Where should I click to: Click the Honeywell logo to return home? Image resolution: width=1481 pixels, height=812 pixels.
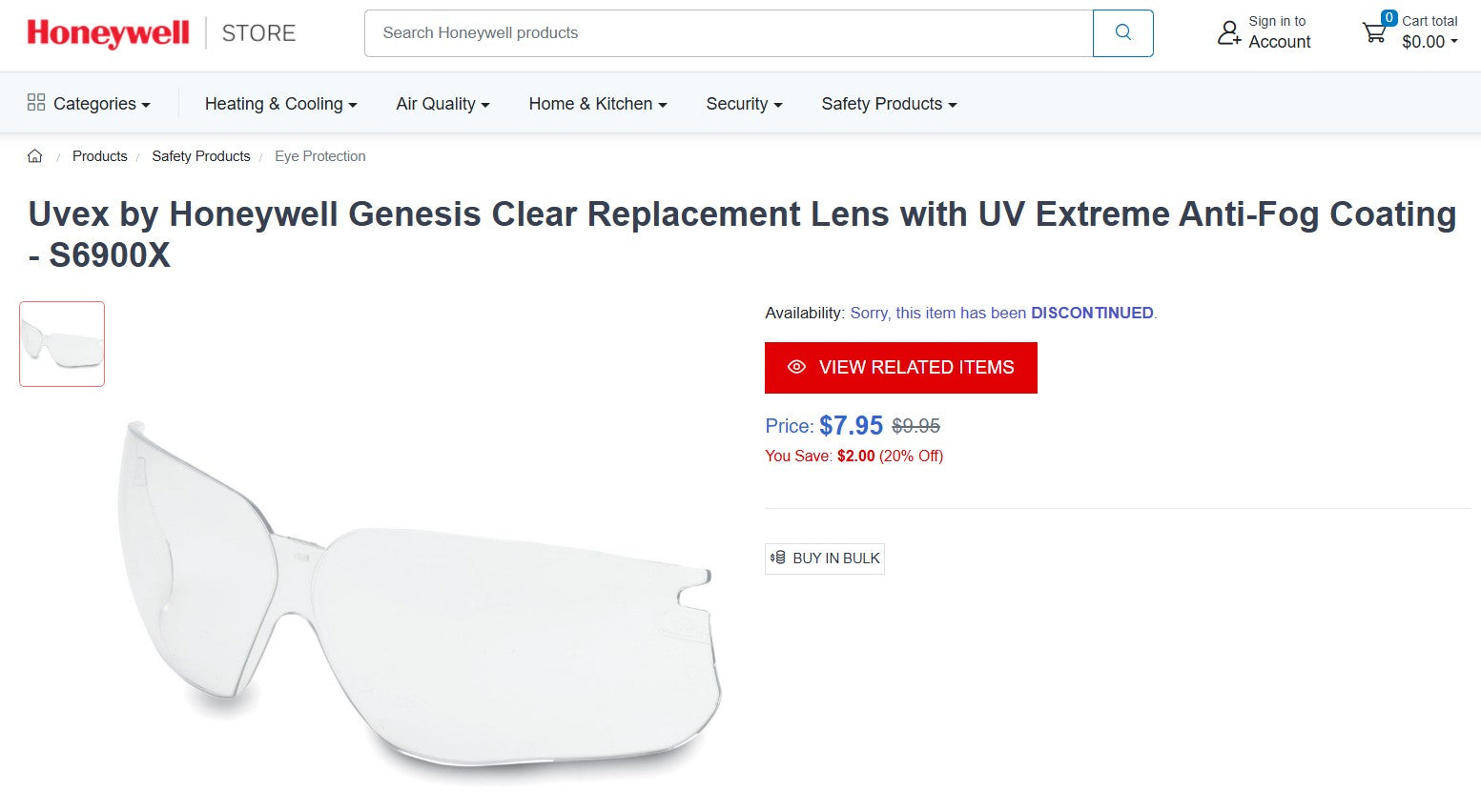pos(107,32)
